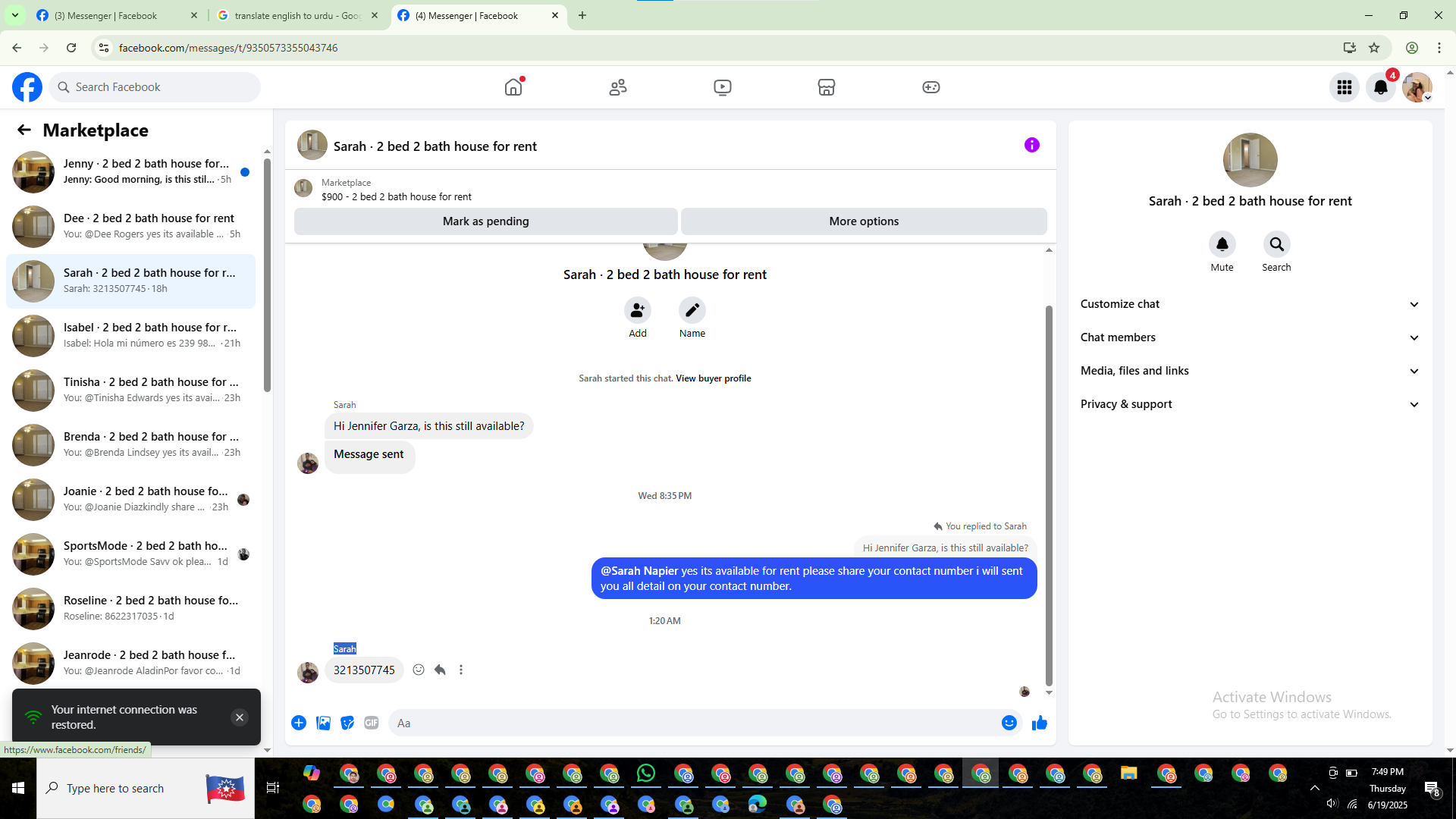Open Chrome's three-dot menu
This screenshot has width=1456, height=819.
coord(1439,48)
